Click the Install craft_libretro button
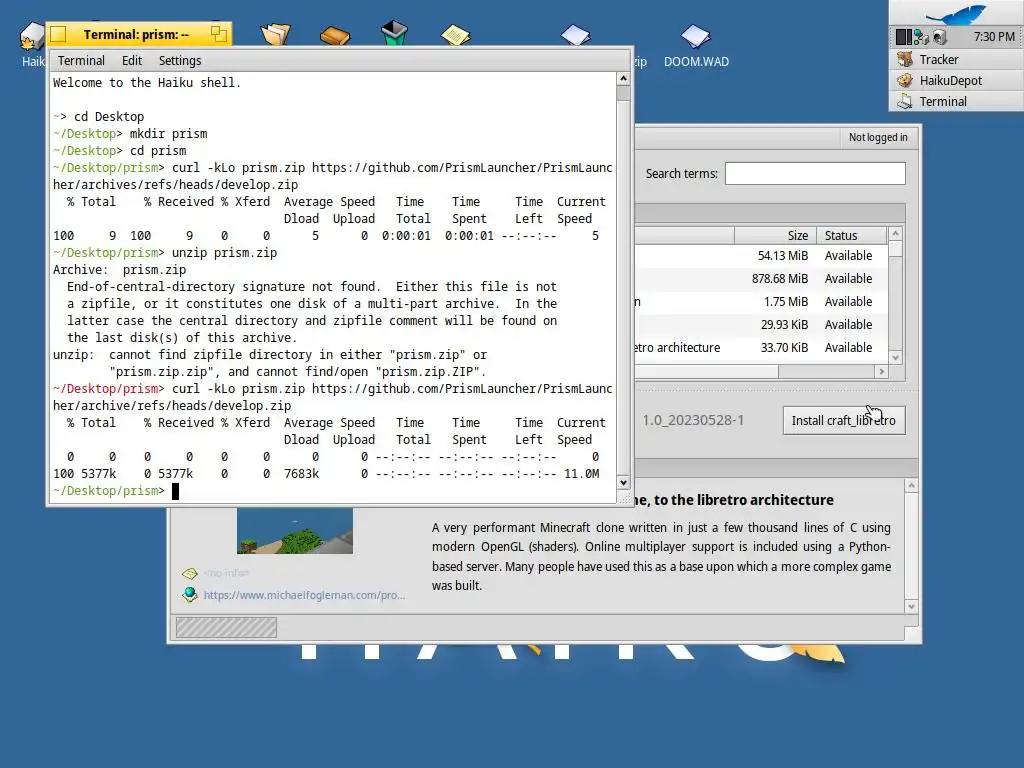Screen dimensions: 1024x768 pos(844,421)
